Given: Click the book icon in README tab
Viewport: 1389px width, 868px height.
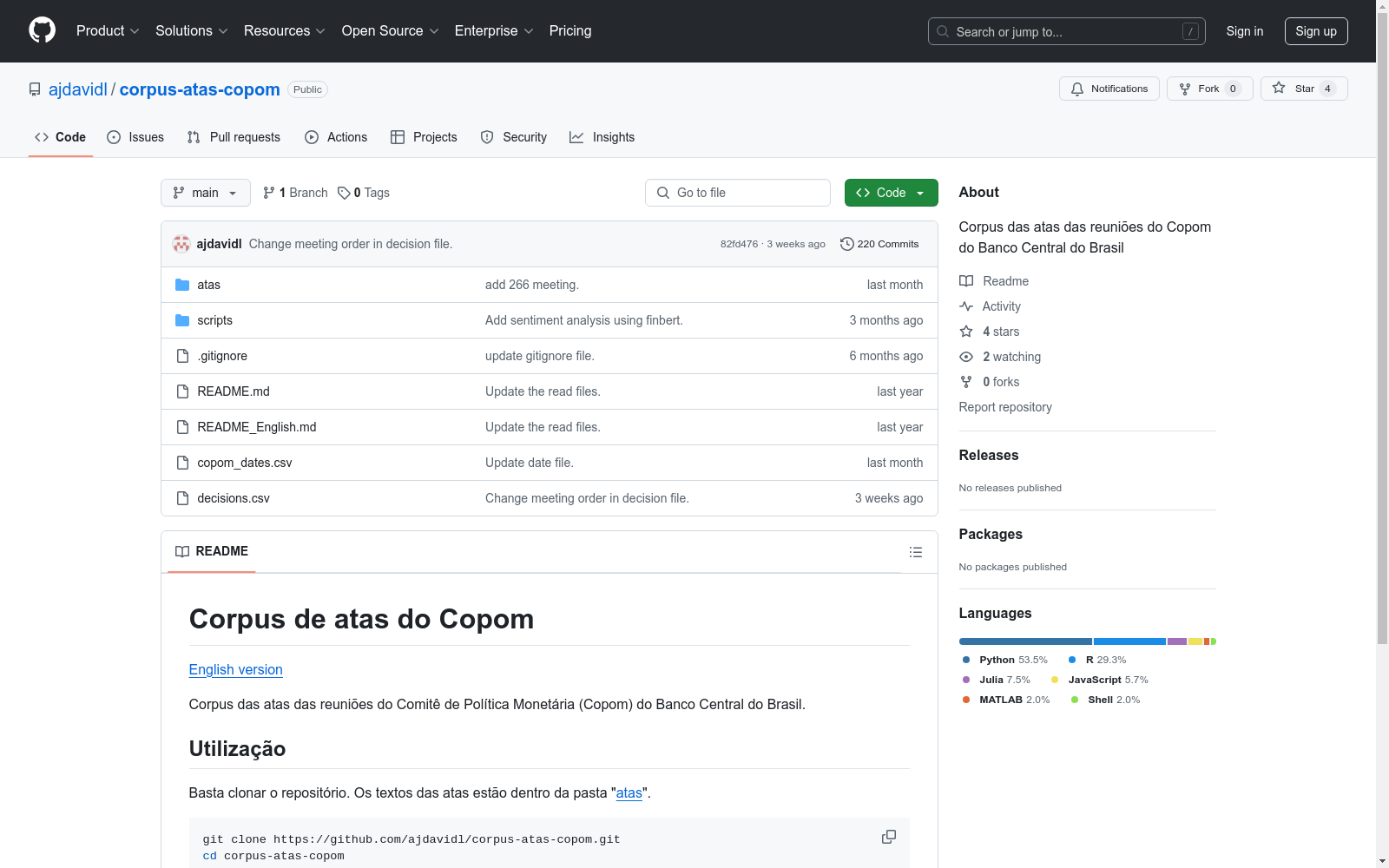Looking at the screenshot, I should click(x=182, y=551).
